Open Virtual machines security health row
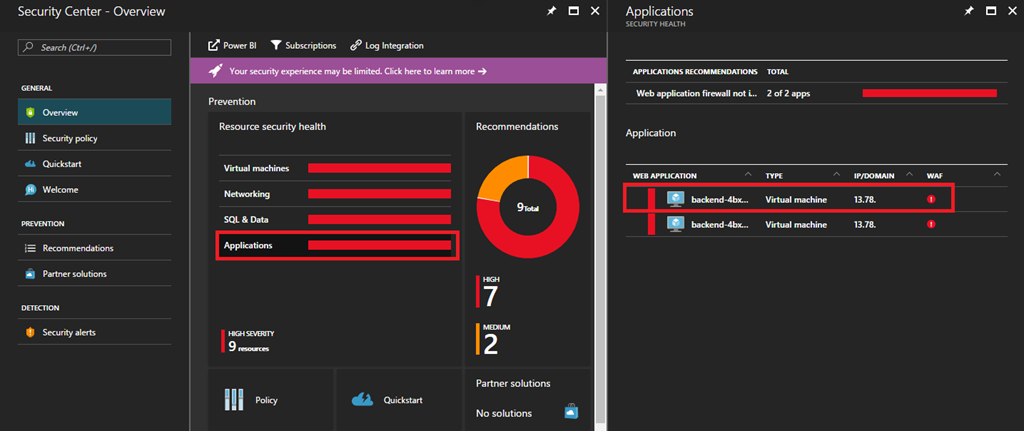The height and width of the screenshot is (431, 1024). (x=337, y=168)
